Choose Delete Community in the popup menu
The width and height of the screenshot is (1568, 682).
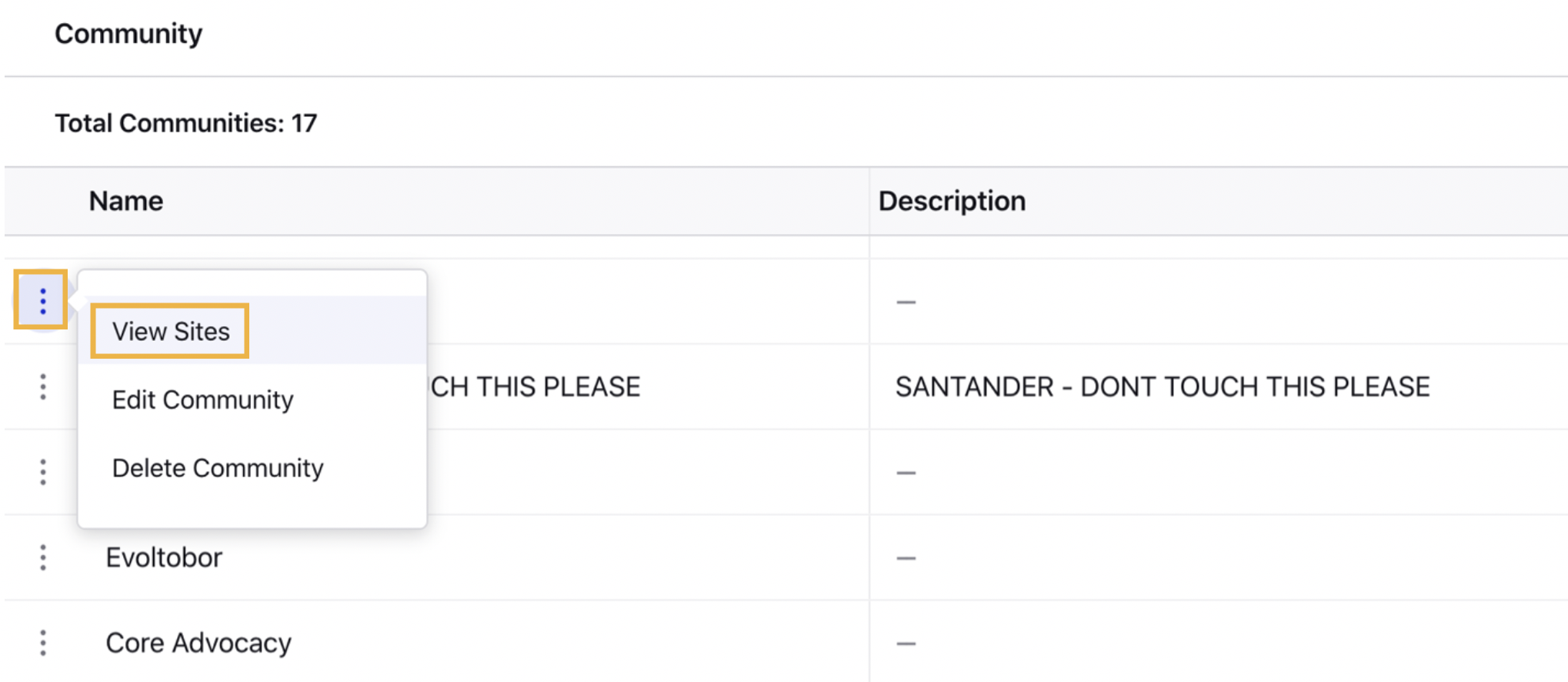[x=218, y=468]
